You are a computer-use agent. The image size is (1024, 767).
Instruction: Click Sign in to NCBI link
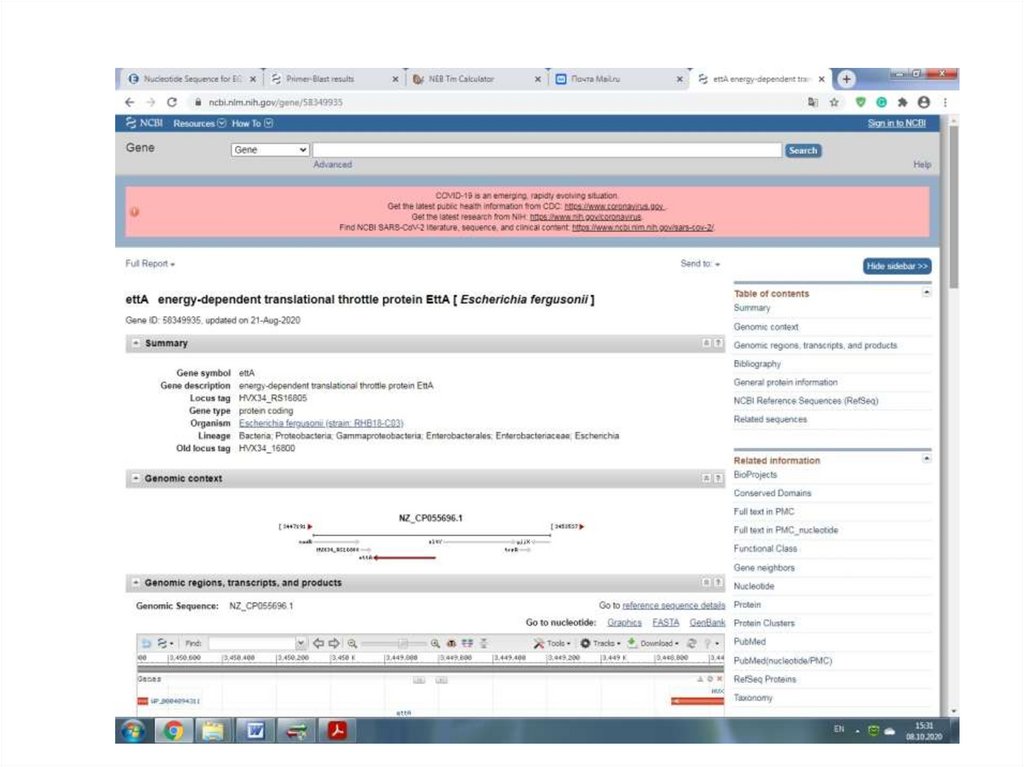pos(896,123)
